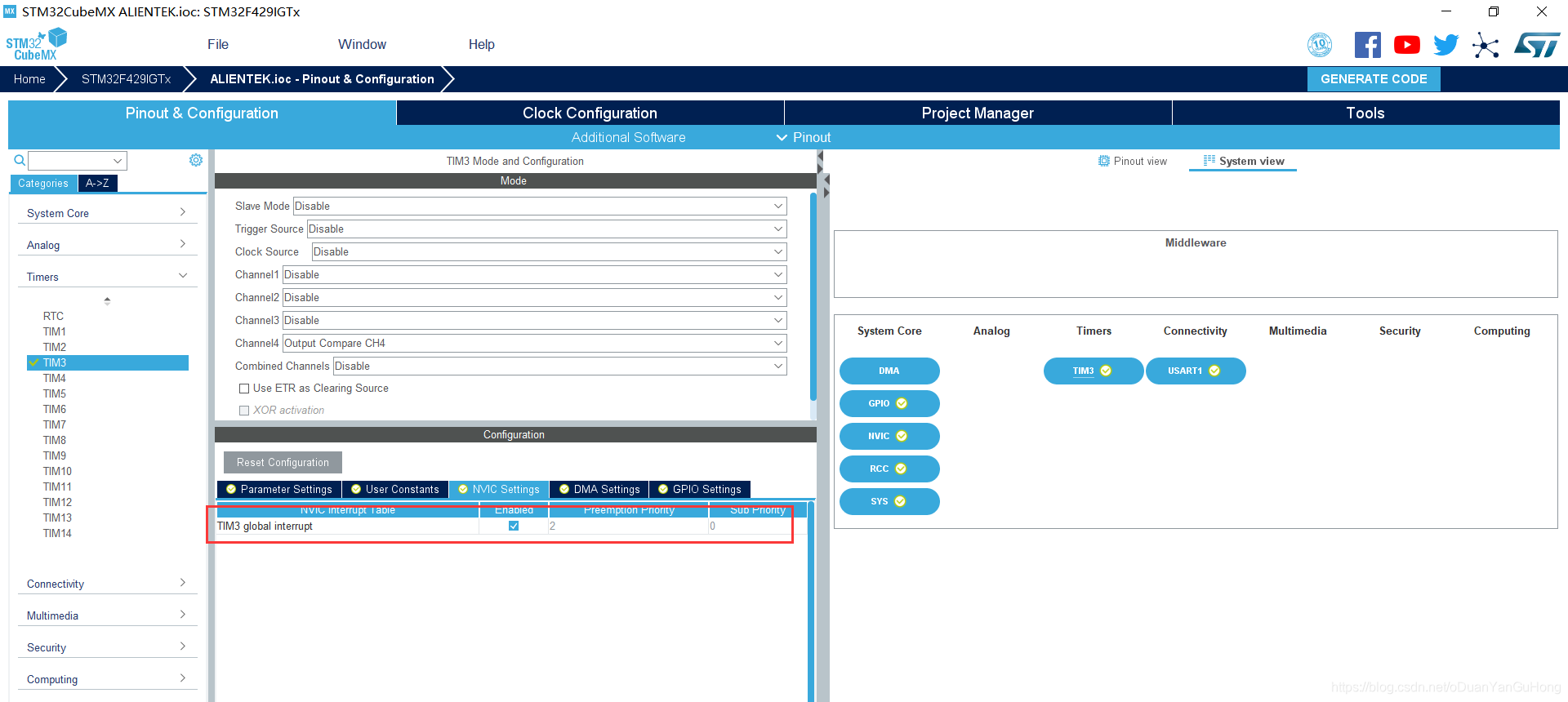Click Reset Configuration button
The image size is (1568, 702).
(x=283, y=462)
